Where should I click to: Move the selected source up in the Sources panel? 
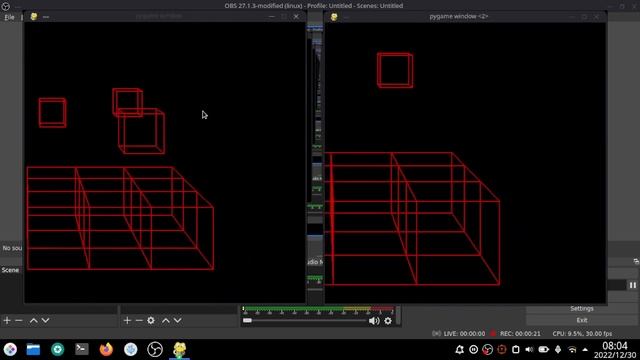pyautogui.click(x=166, y=321)
